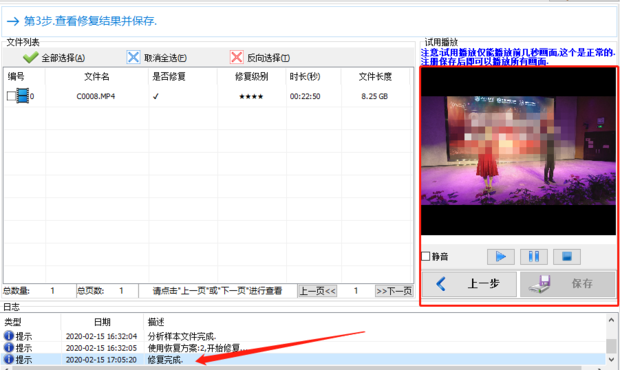The height and width of the screenshot is (370, 620).
Task: Go to next page >>下一页
Action: click(x=394, y=291)
